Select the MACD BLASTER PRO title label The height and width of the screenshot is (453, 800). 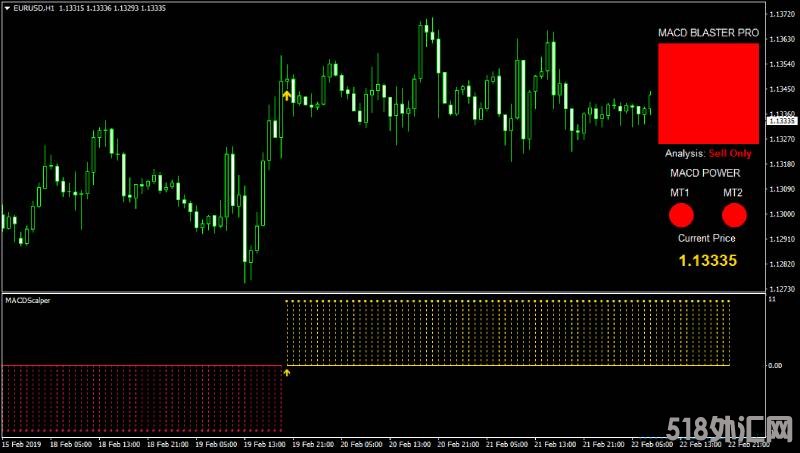pyautogui.click(x=708, y=33)
